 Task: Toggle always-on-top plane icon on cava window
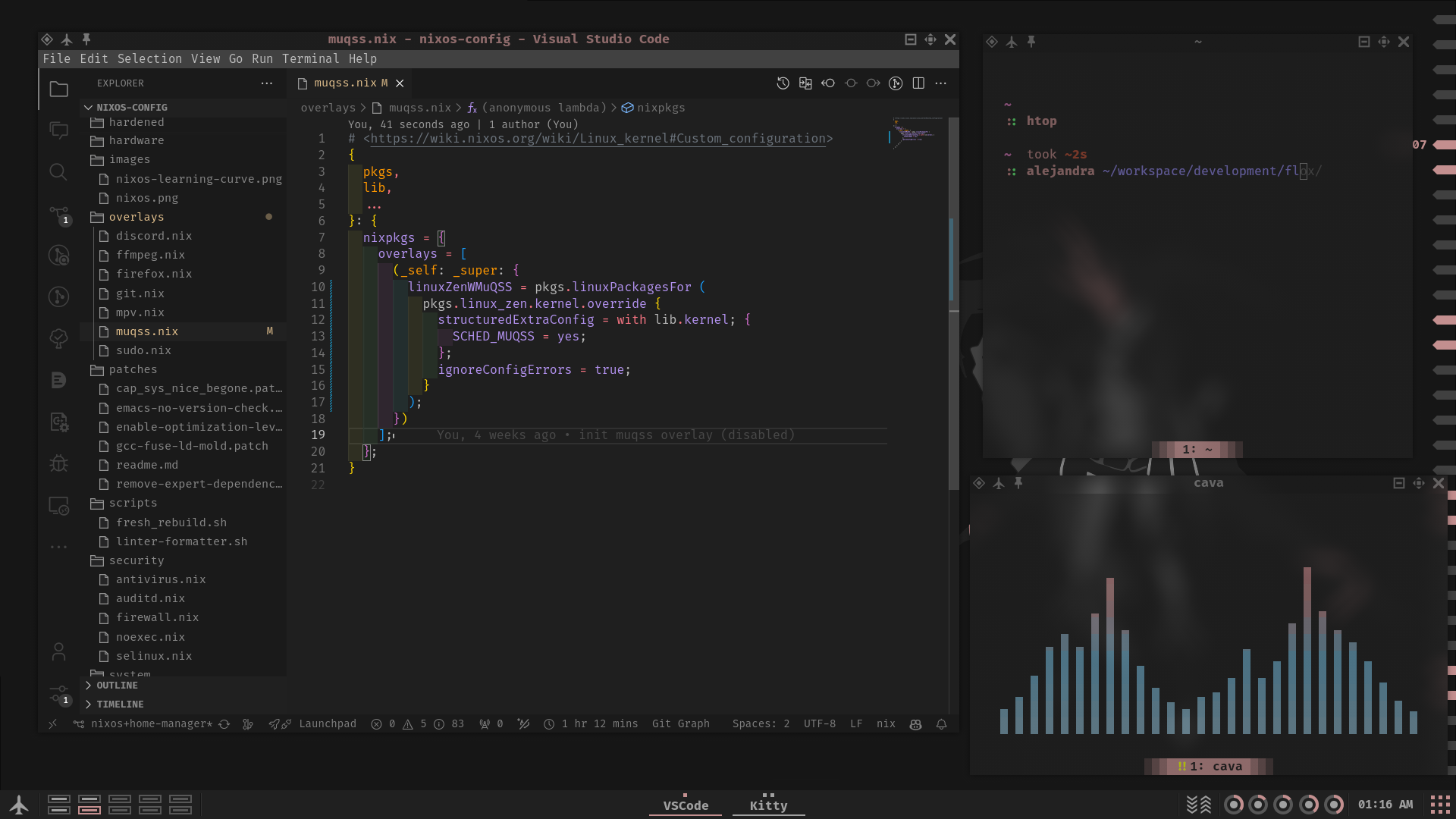[x=999, y=483]
